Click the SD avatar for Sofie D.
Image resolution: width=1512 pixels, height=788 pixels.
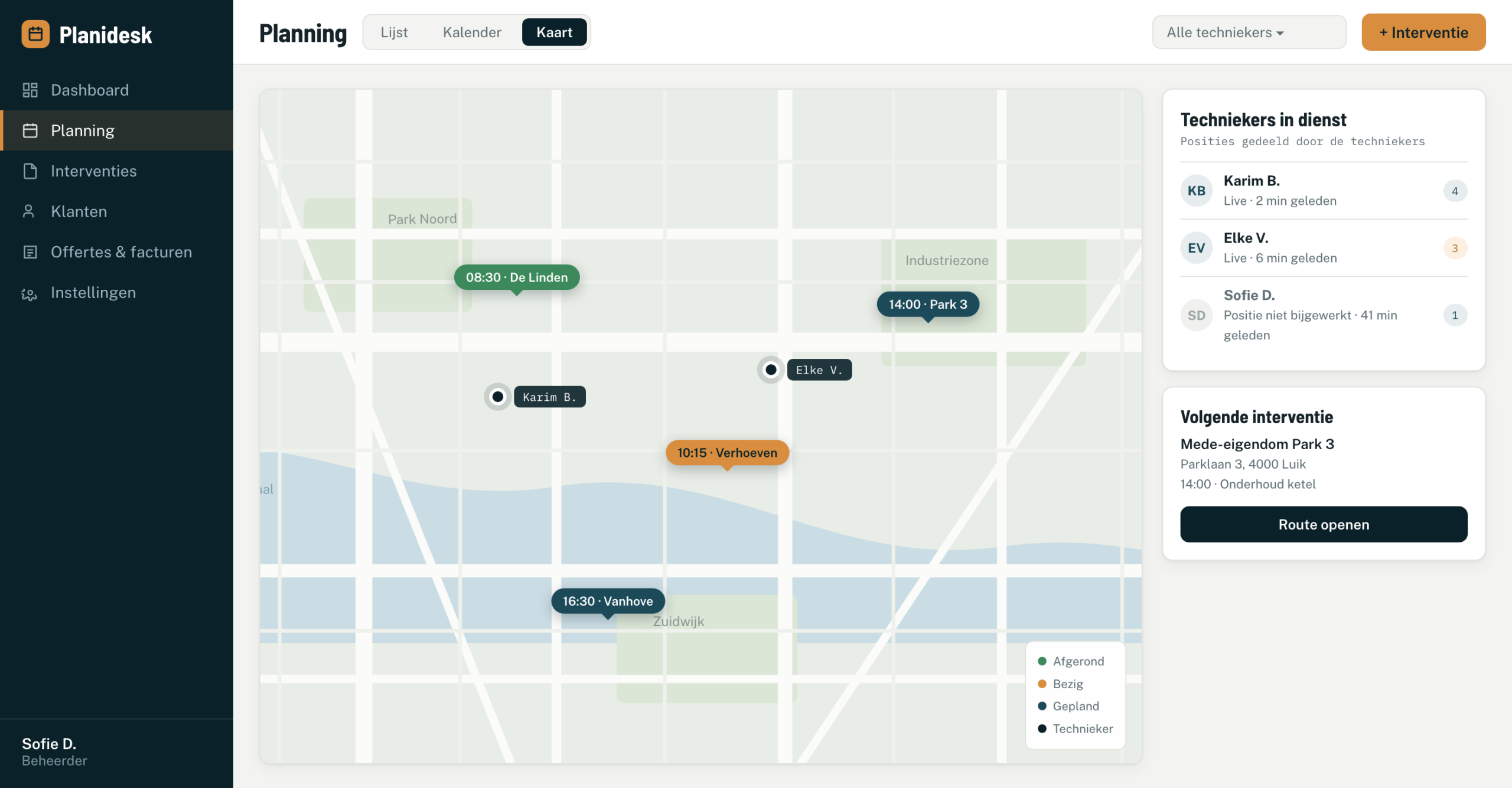coord(1197,315)
